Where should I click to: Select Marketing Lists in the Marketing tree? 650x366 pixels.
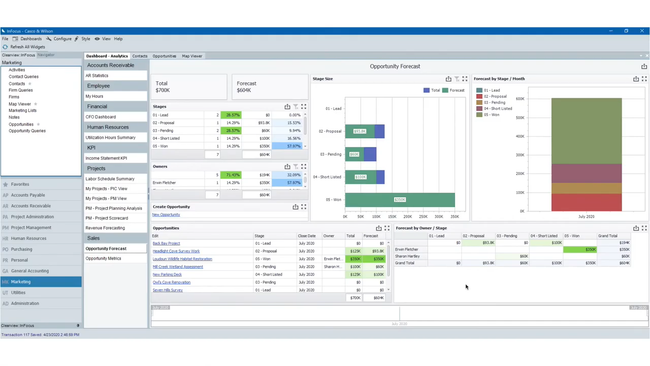click(22, 111)
